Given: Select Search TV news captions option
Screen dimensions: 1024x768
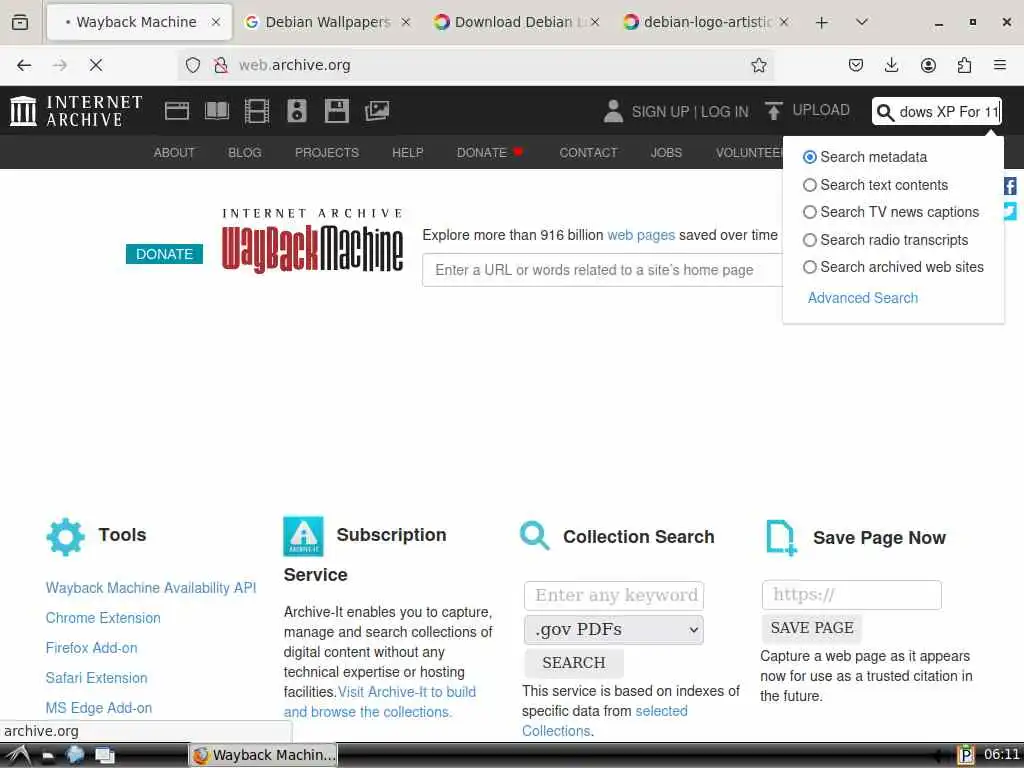Looking at the screenshot, I should tap(810, 212).
